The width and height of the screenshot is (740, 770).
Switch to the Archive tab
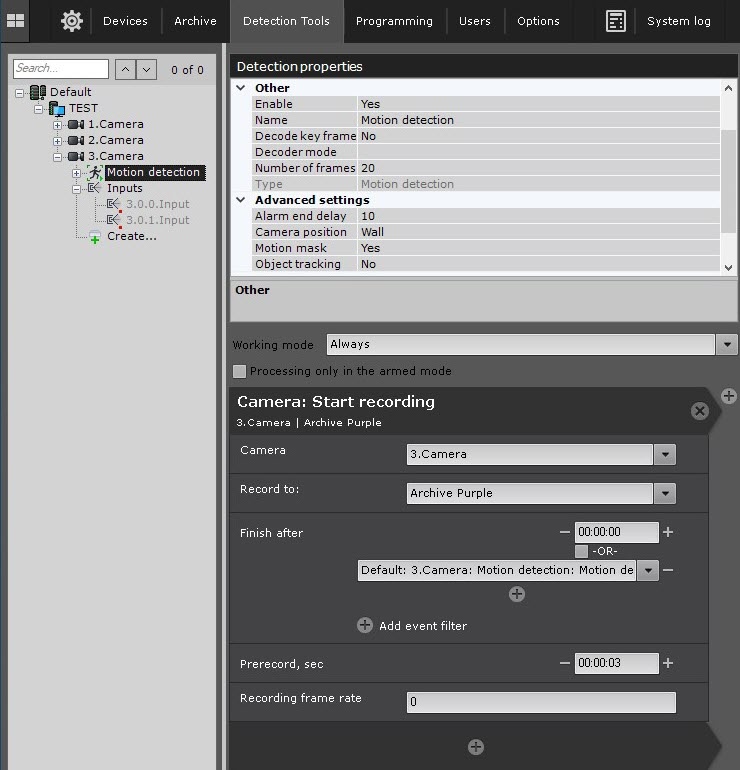(195, 21)
